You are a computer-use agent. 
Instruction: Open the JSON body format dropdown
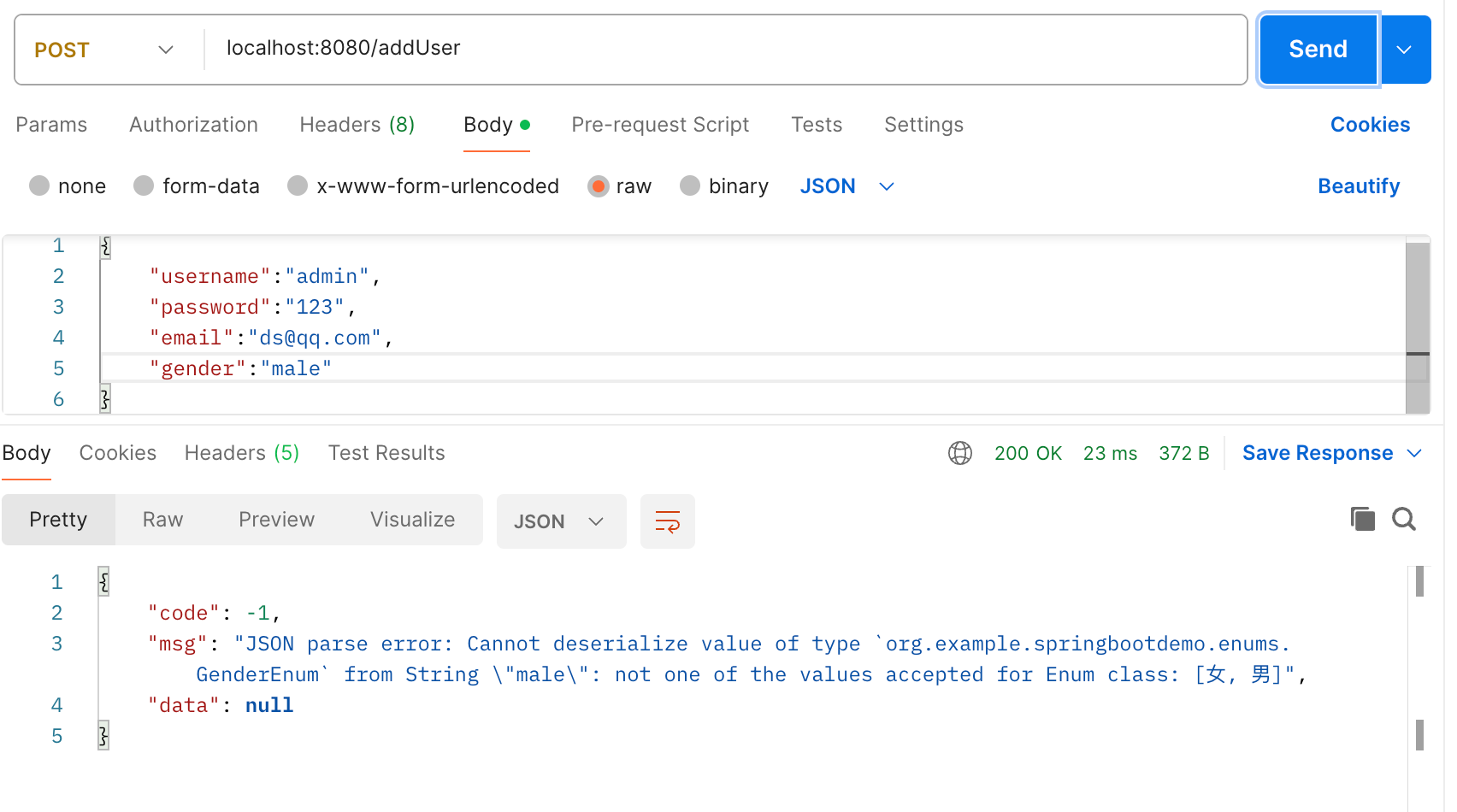point(846,186)
